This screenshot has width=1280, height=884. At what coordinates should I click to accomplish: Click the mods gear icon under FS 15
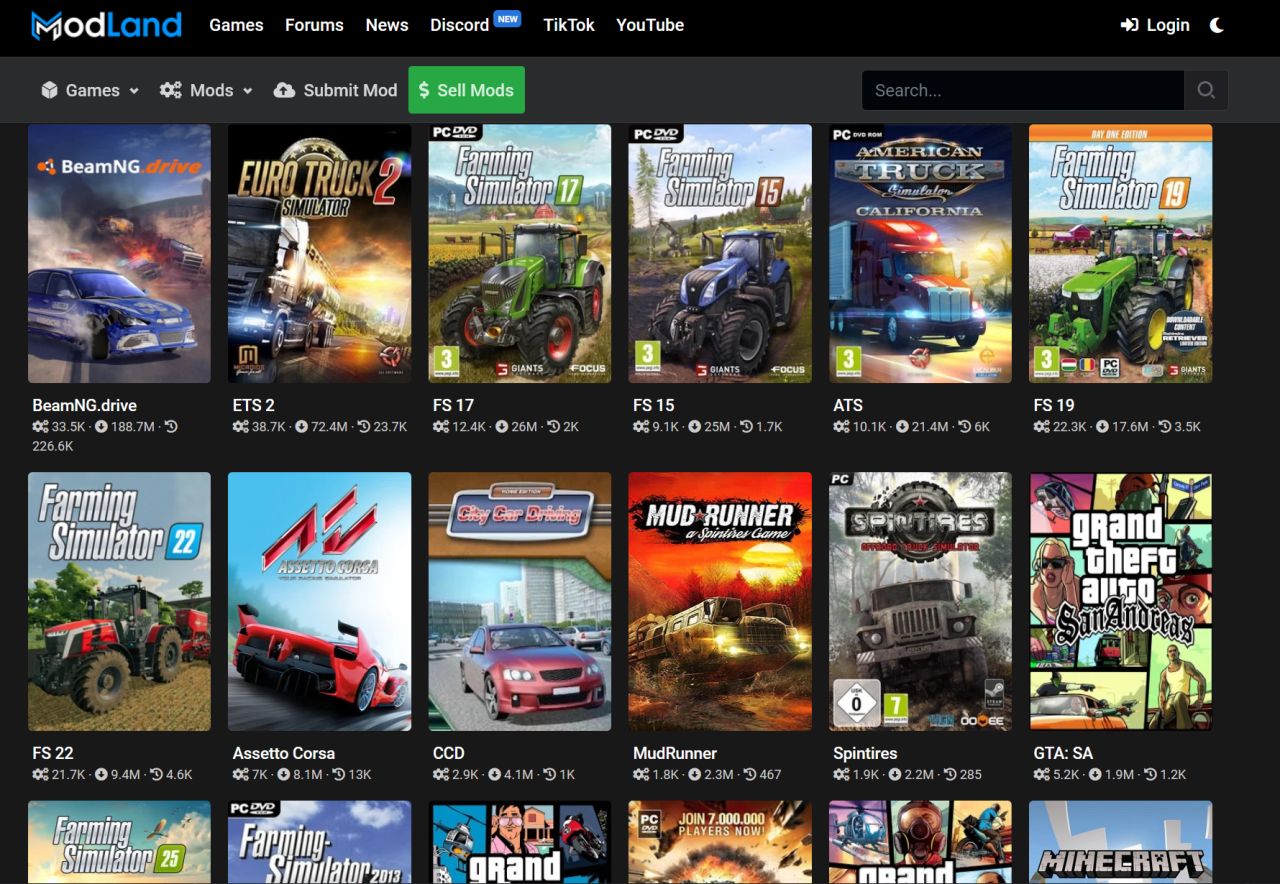click(x=641, y=427)
